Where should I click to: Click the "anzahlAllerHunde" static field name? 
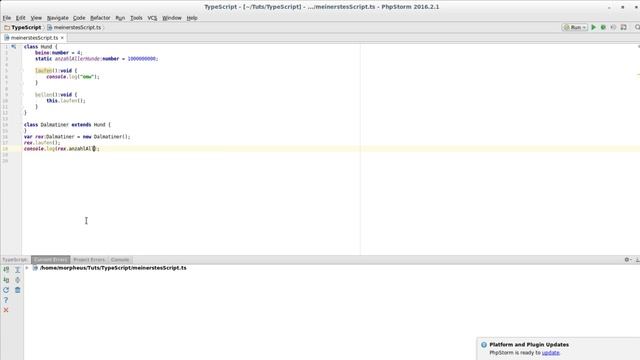coord(78,59)
